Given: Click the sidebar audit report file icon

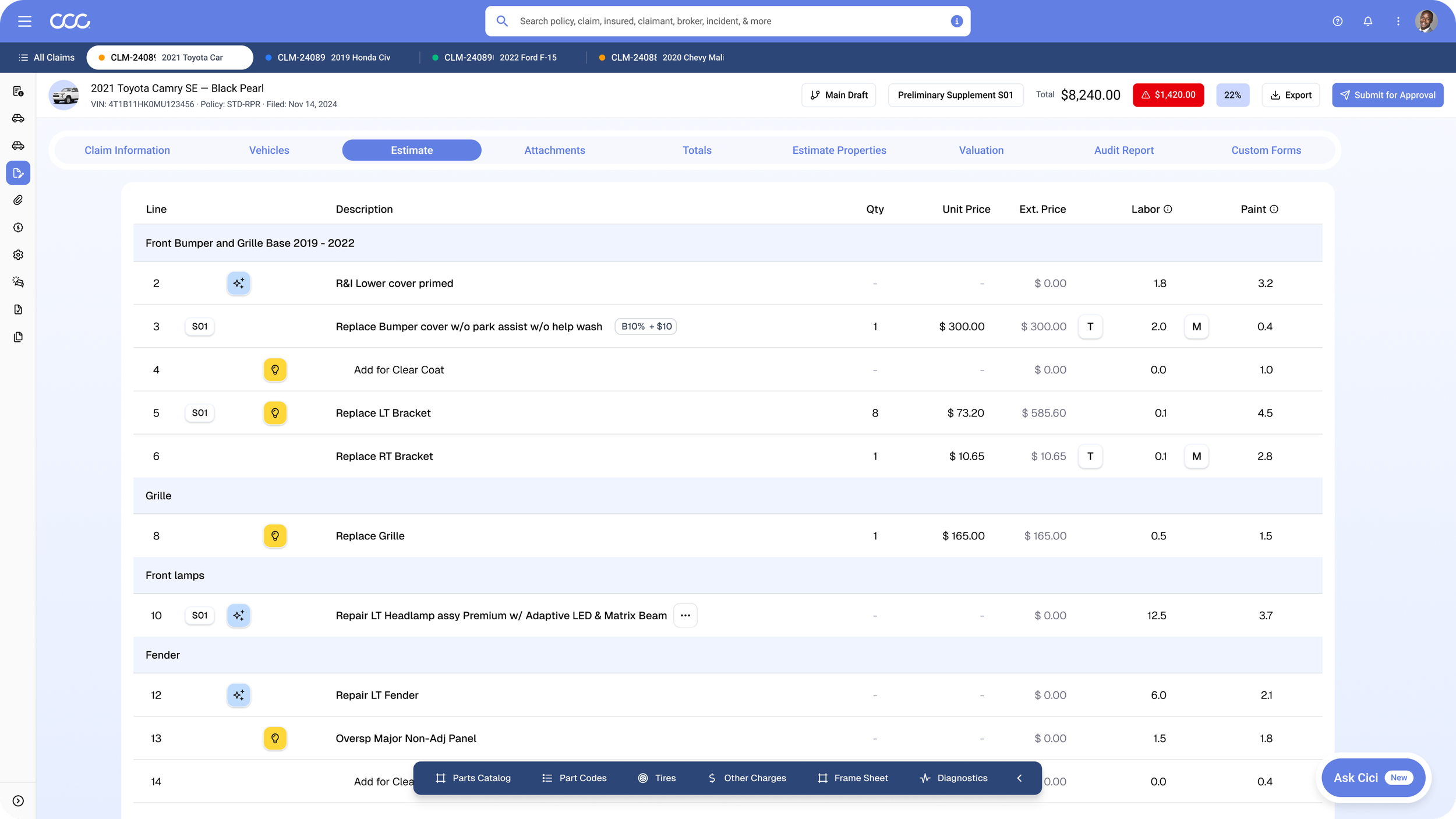Looking at the screenshot, I should [18, 309].
